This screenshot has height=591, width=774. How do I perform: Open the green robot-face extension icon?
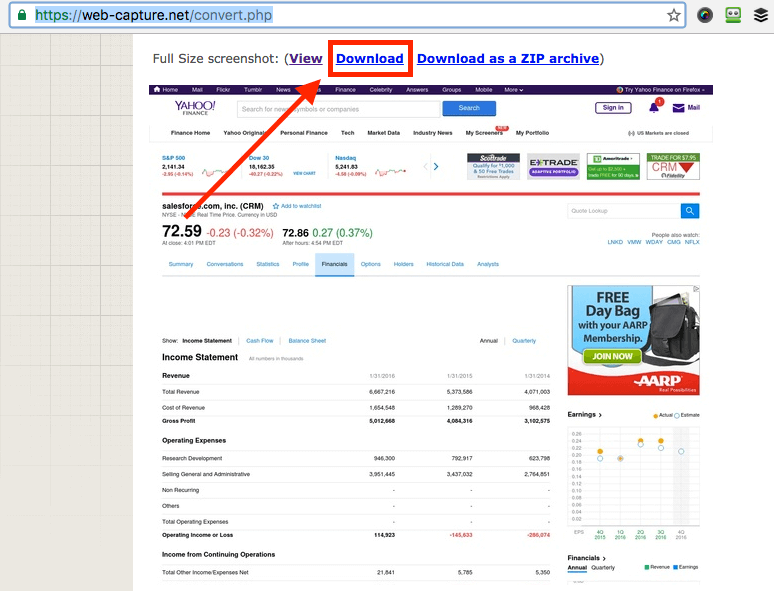733,15
